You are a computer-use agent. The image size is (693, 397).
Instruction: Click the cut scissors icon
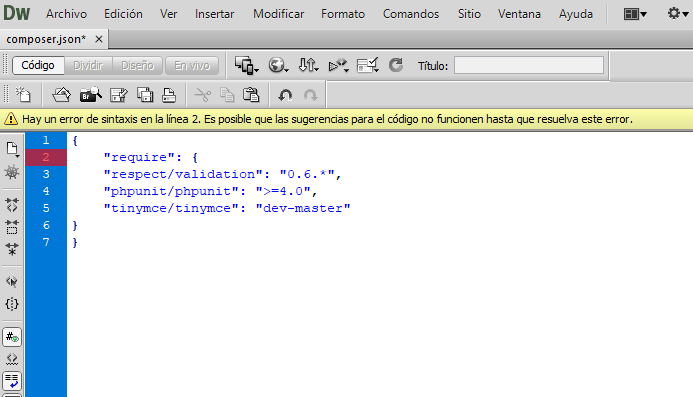(x=202, y=95)
